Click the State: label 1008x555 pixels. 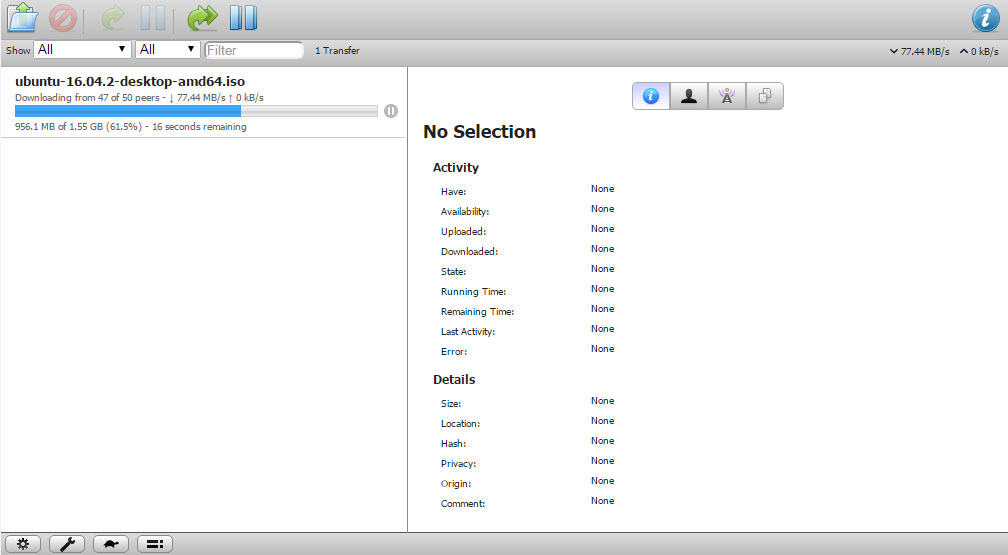click(x=453, y=271)
